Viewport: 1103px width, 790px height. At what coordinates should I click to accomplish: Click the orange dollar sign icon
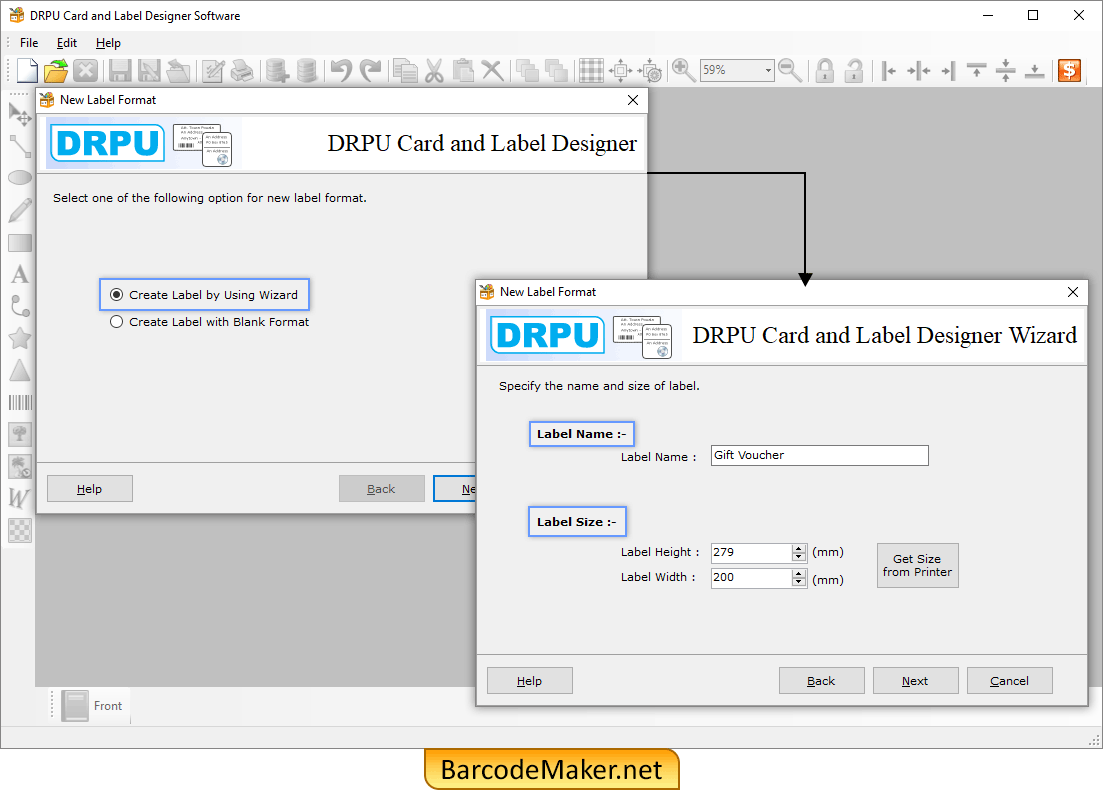tap(1069, 70)
